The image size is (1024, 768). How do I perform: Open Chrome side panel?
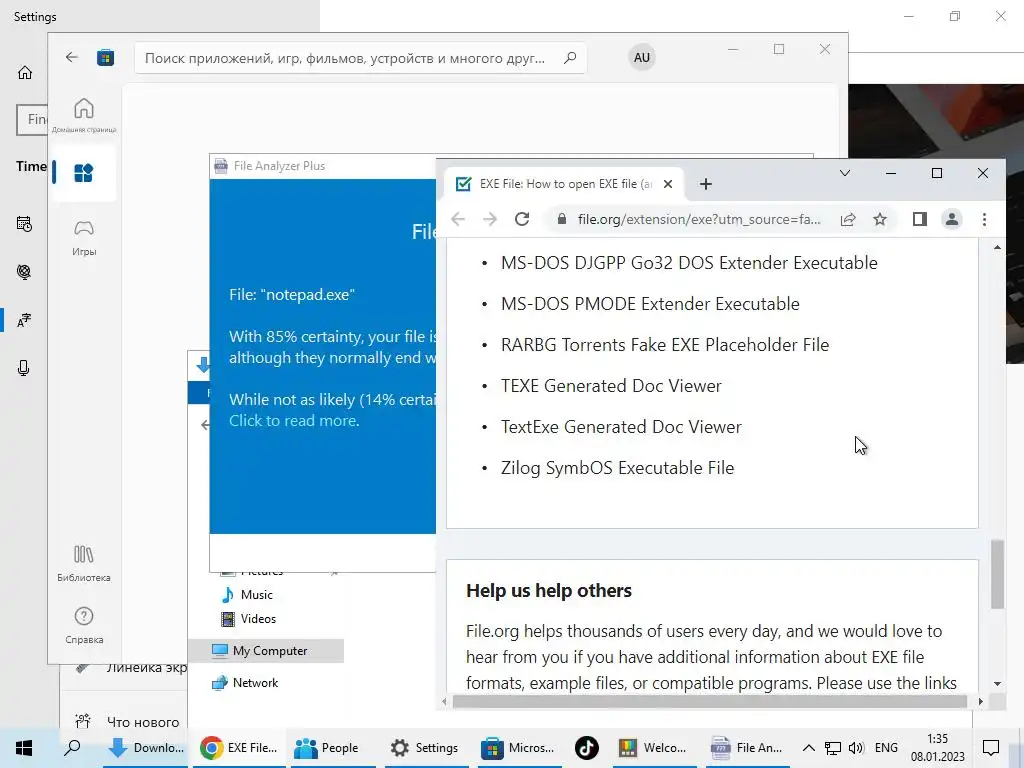(x=920, y=219)
